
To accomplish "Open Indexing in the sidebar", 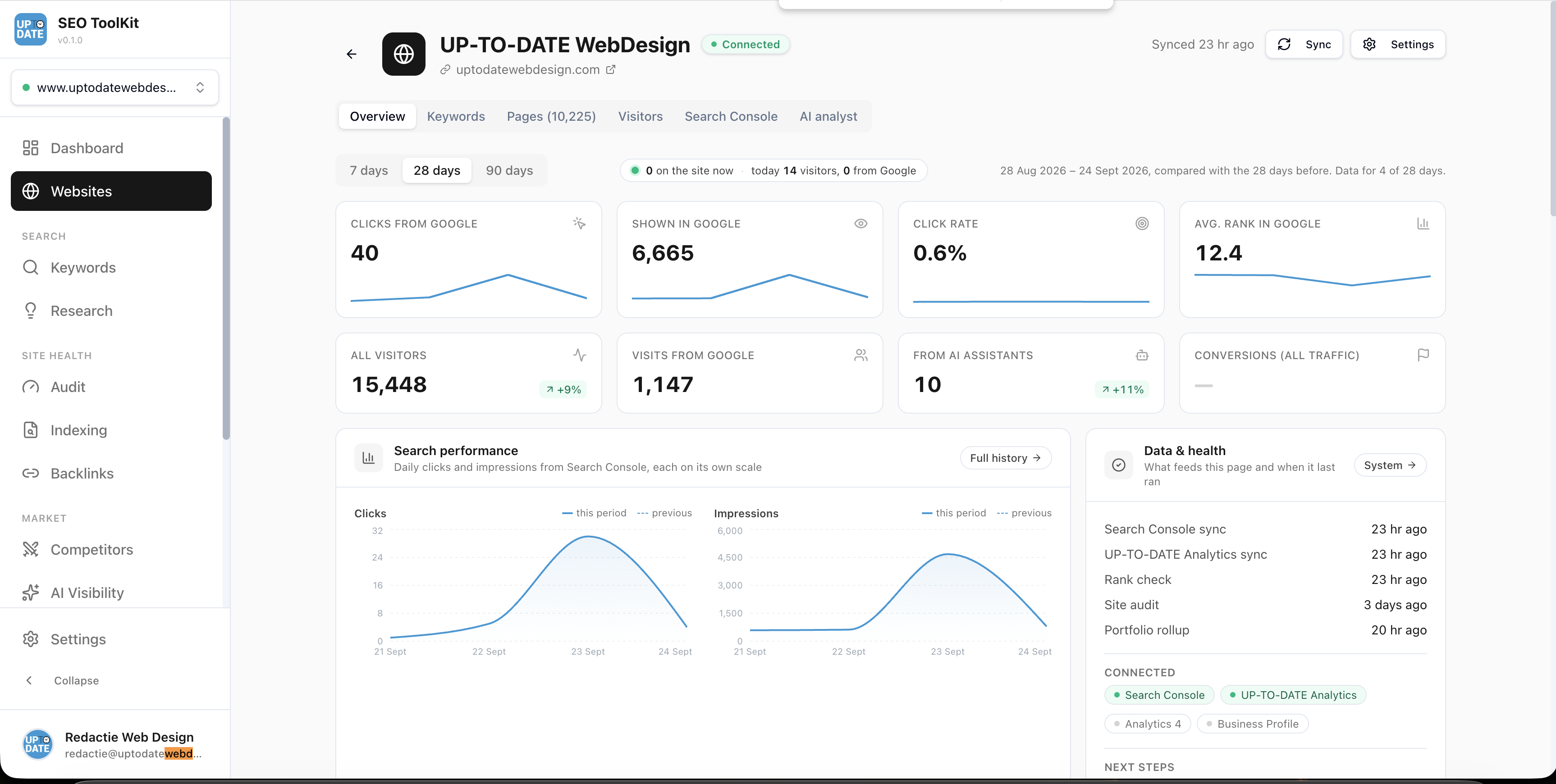I will (x=111, y=430).
